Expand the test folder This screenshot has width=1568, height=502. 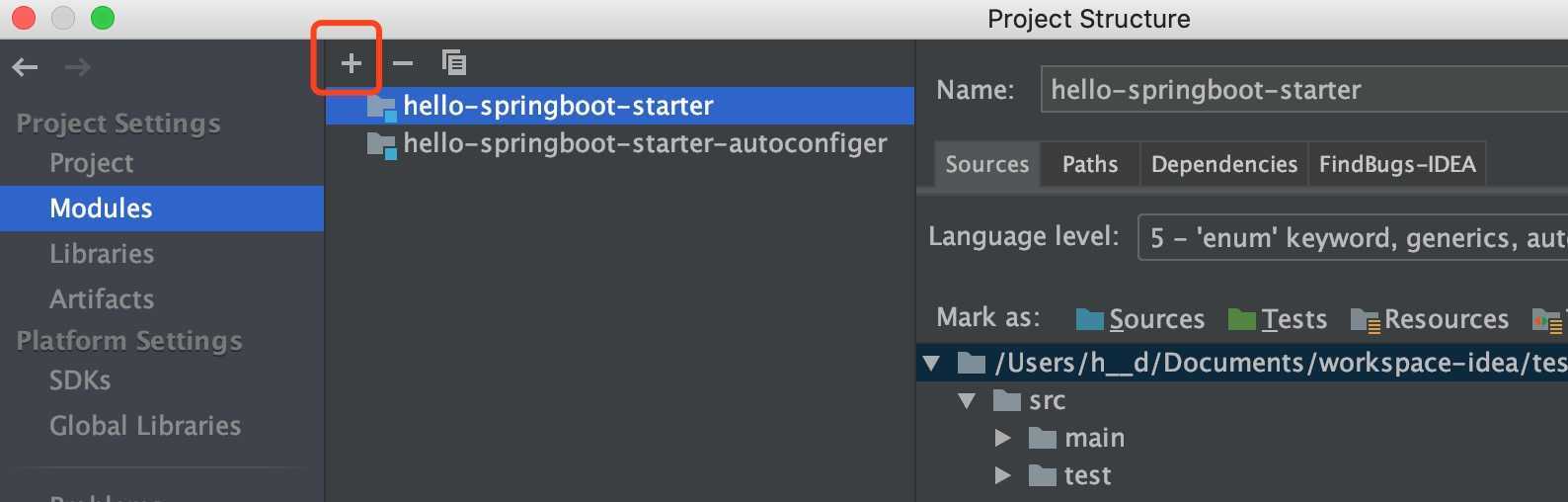pyautogui.click(x=1003, y=475)
